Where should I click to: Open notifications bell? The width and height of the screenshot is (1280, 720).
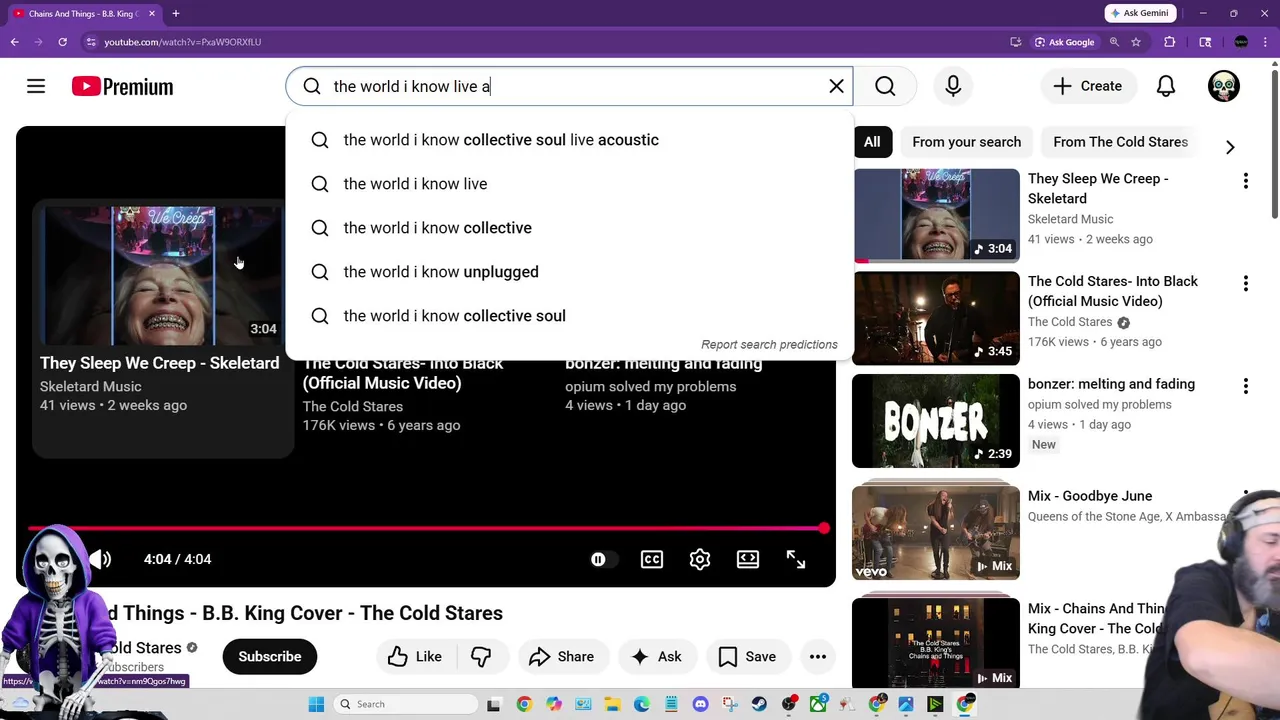(x=1166, y=86)
